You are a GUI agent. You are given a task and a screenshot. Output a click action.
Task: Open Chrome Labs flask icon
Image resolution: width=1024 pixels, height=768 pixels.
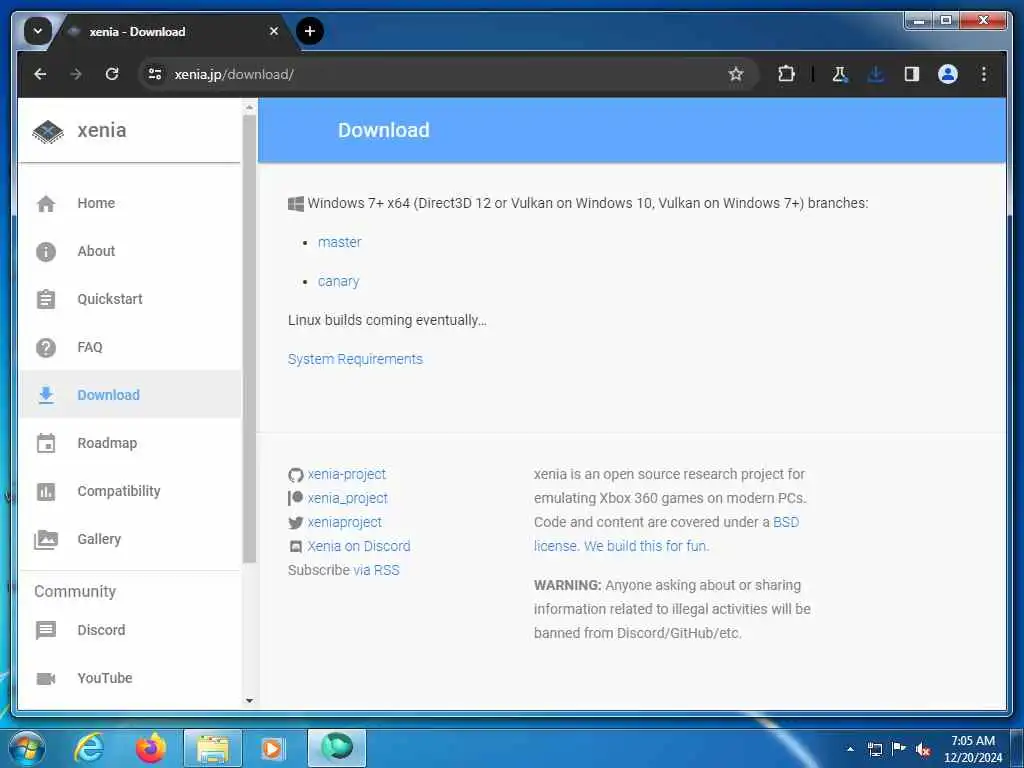point(840,74)
